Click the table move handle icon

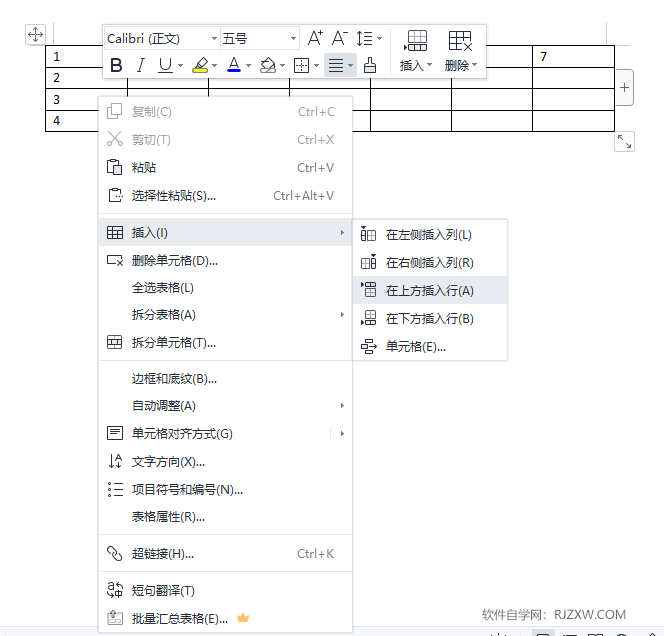pos(36,34)
